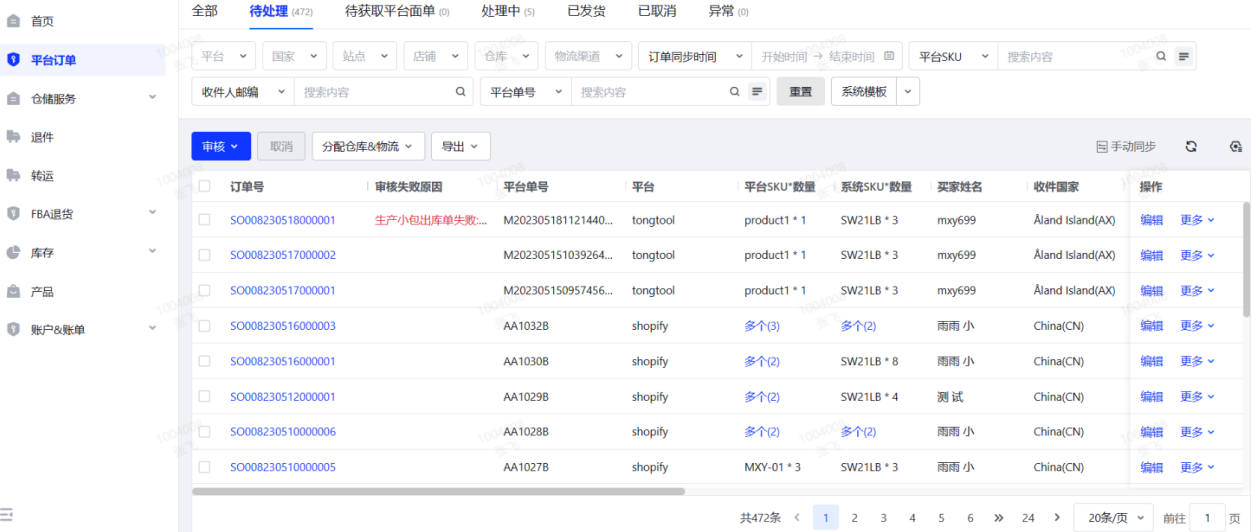Toggle the select-all header checkbox
The height and width of the screenshot is (532, 1251).
tap(205, 186)
